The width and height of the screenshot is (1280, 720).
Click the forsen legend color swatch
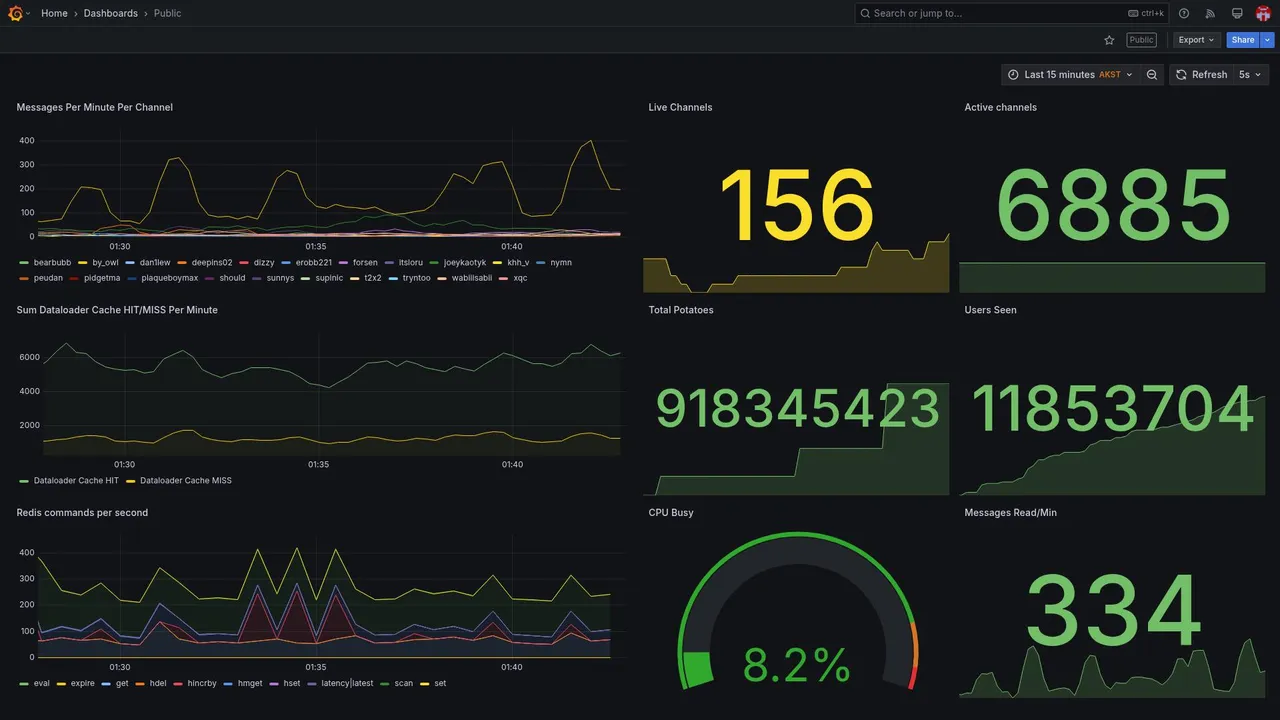[x=344, y=263]
